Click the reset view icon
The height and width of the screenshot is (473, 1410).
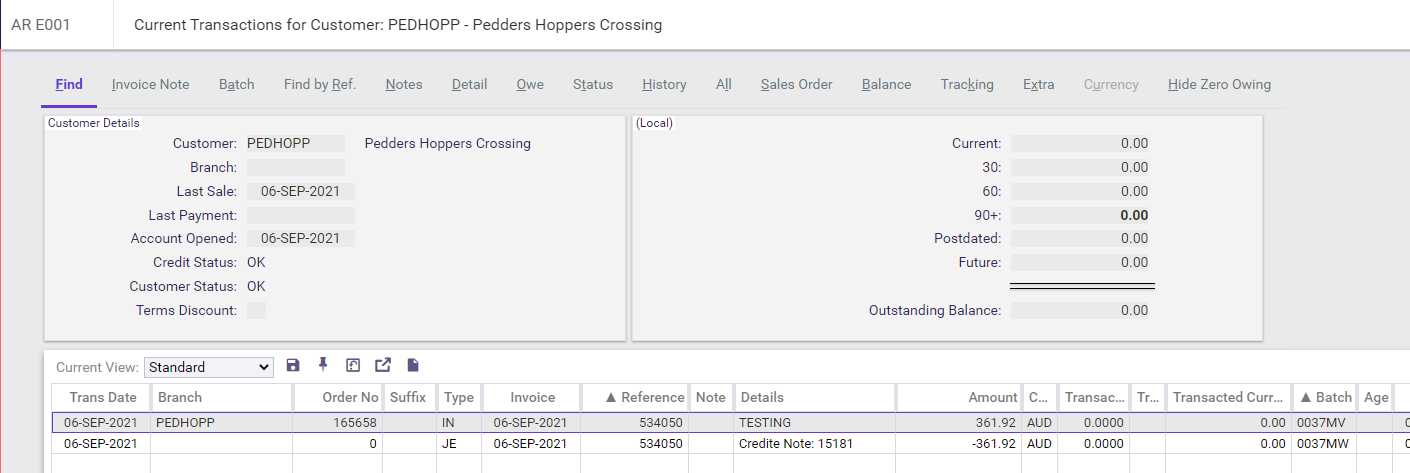coord(352,366)
